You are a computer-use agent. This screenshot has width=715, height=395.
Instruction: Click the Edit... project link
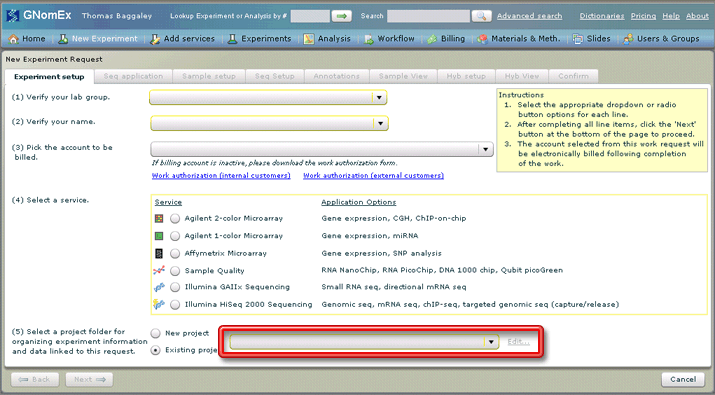(x=518, y=342)
